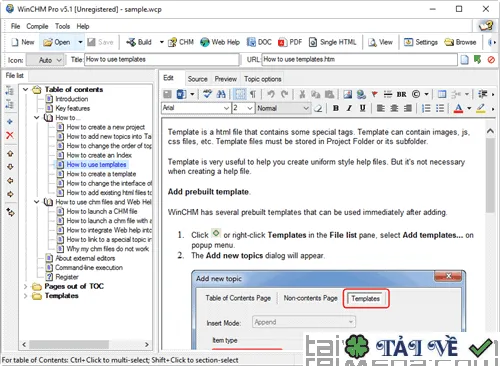
Task: Apply the red font color
Action: tap(459, 108)
